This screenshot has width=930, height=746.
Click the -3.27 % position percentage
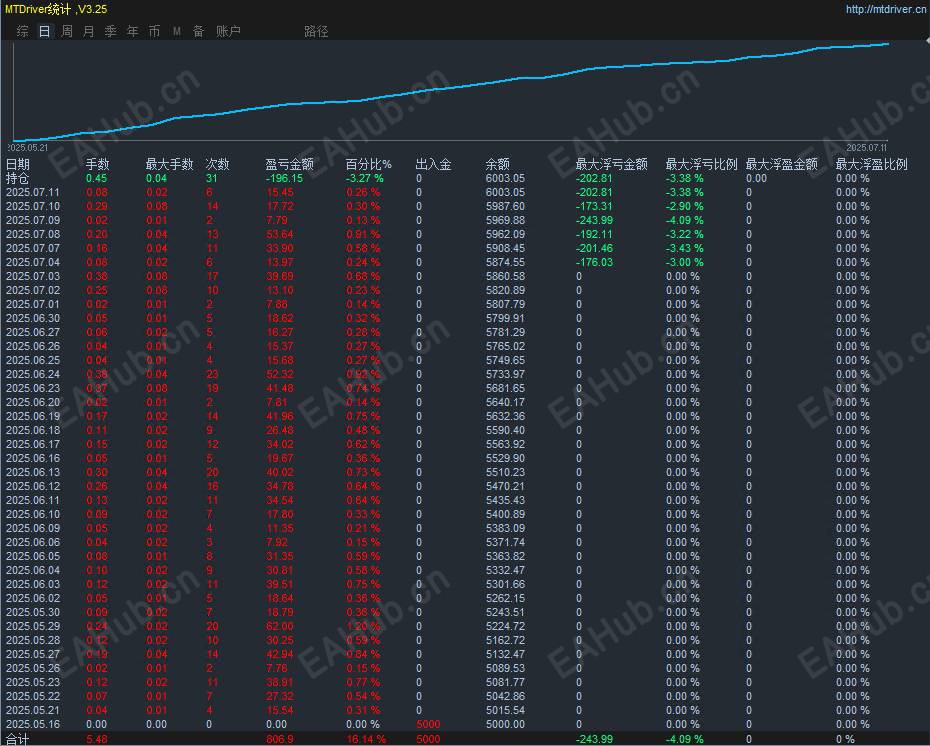pyautogui.click(x=365, y=178)
